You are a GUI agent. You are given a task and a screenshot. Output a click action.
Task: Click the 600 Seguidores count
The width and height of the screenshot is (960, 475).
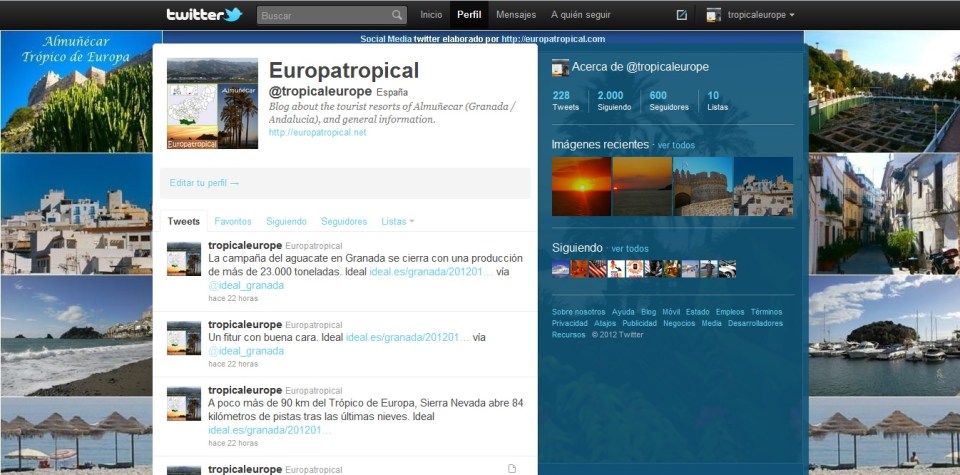pyautogui.click(x=658, y=100)
